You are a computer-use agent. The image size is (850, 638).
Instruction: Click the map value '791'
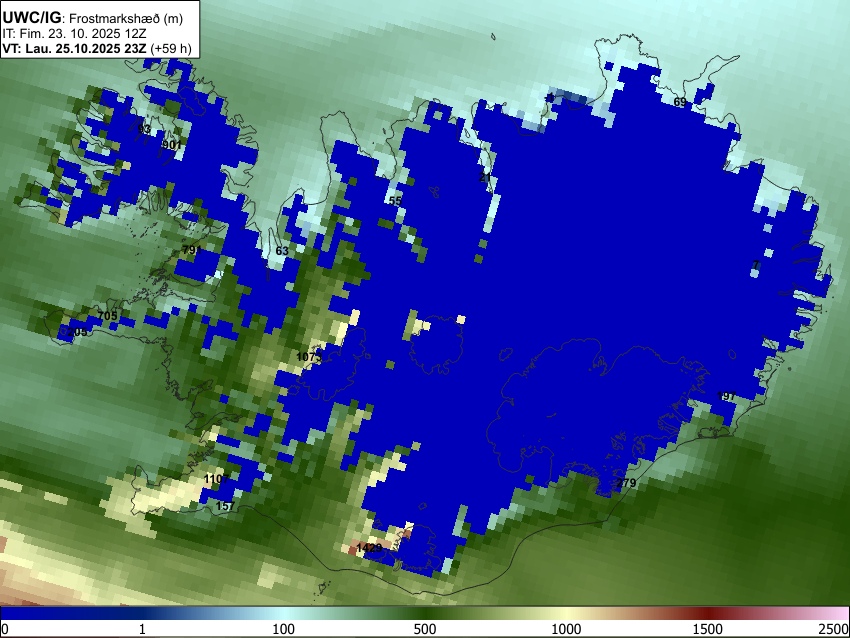coord(192,250)
